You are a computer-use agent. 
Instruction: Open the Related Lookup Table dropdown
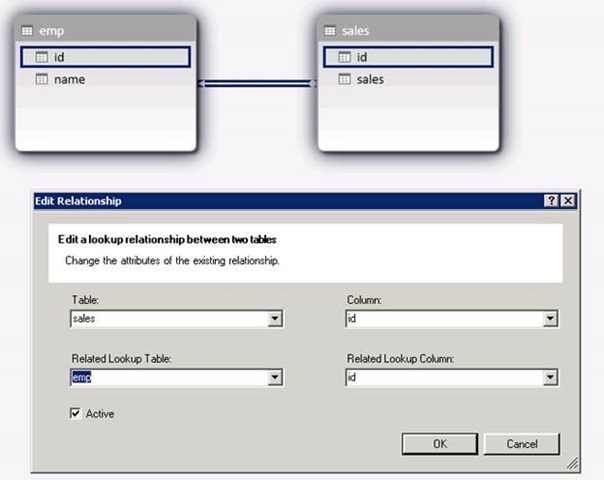click(x=275, y=378)
